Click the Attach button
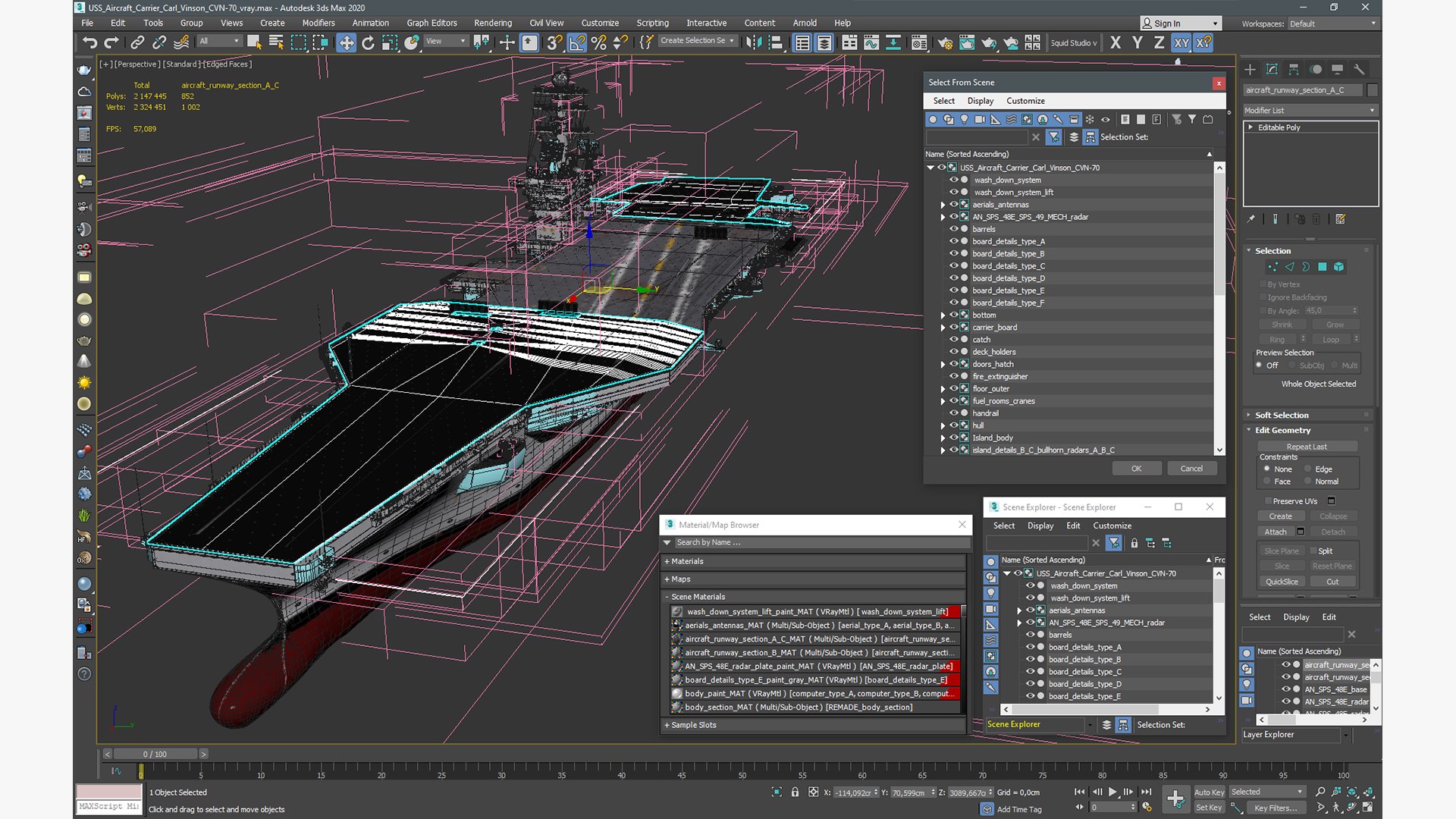Screen dimensions: 1456x819 1276,532
